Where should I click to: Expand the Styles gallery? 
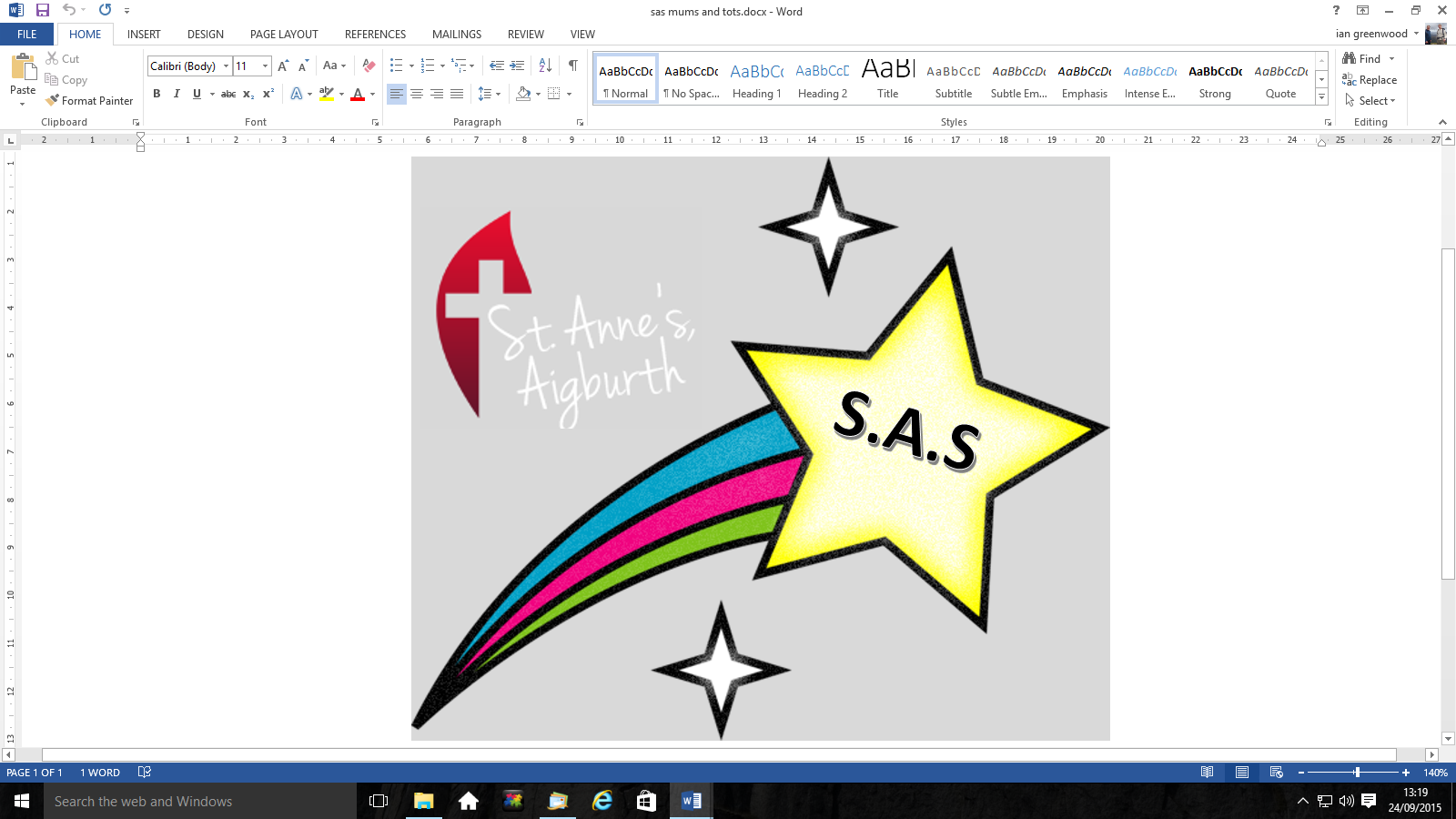1322,97
